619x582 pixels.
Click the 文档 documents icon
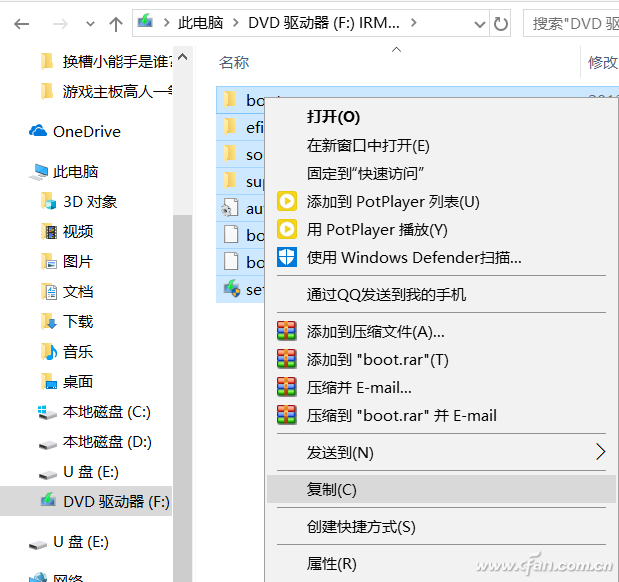click(x=49, y=291)
